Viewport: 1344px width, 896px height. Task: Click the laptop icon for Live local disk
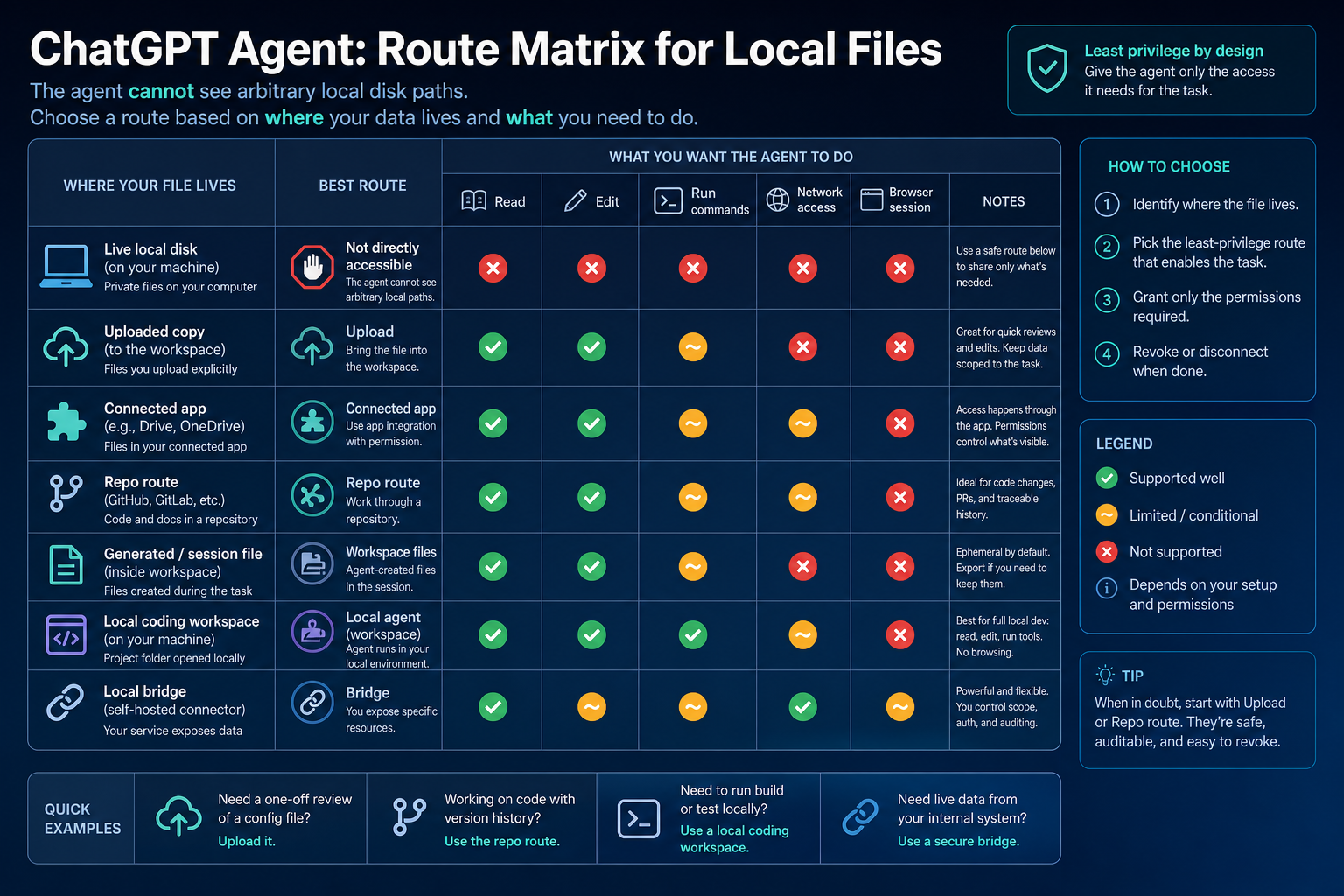(x=66, y=267)
